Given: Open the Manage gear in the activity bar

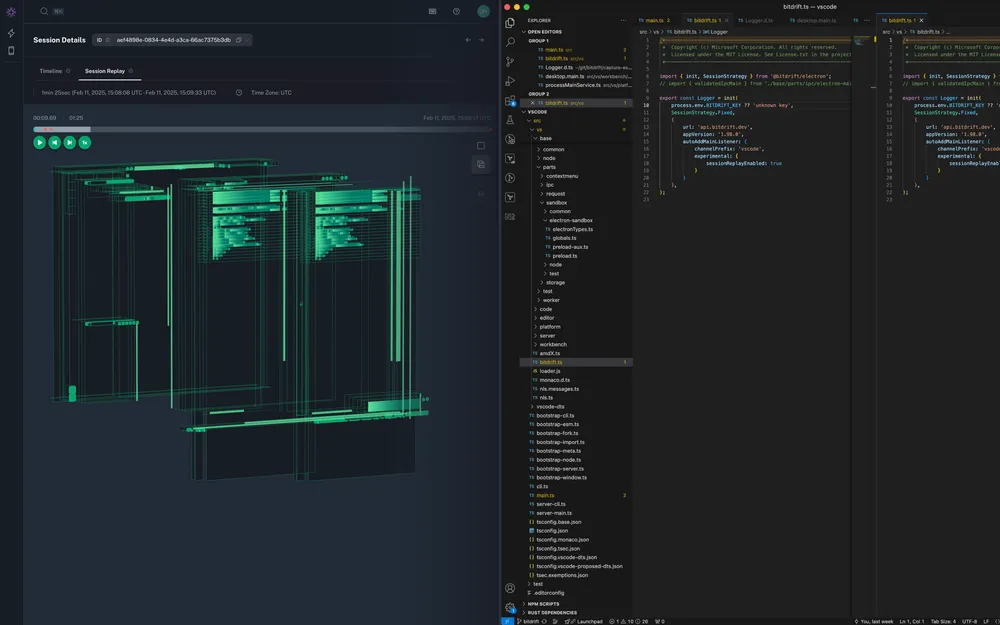Looking at the screenshot, I should (x=510, y=607).
